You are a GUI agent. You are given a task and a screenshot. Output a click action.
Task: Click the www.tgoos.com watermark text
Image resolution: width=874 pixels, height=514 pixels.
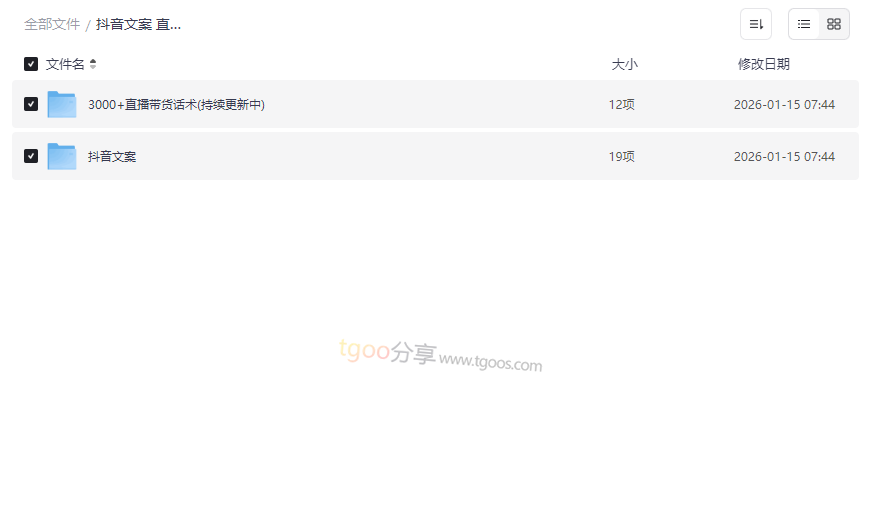[491, 362]
